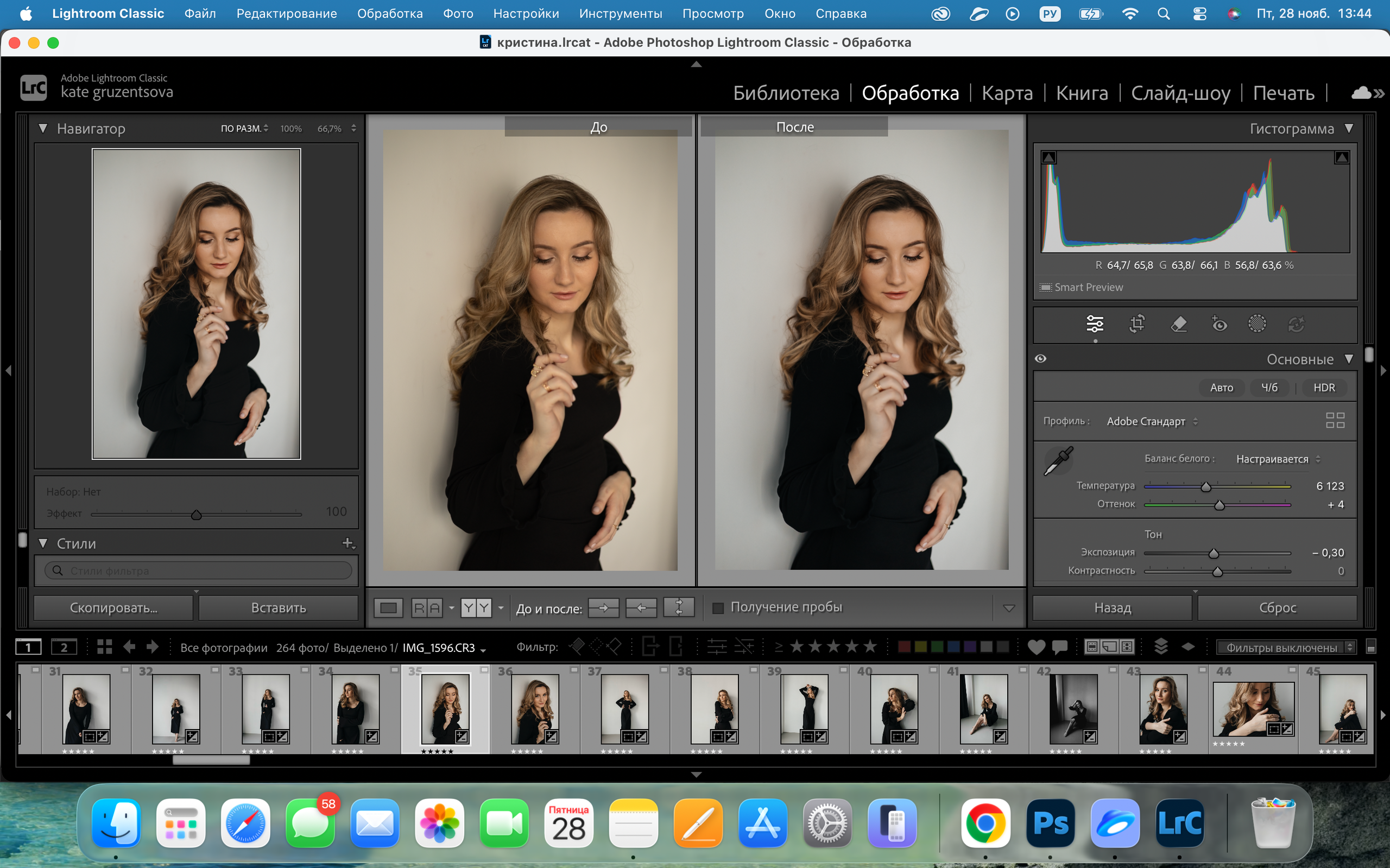Toggle shadow clipping indicator in histogram
Viewport: 1390px width, 868px height.
pyautogui.click(x=1049, y=157)
